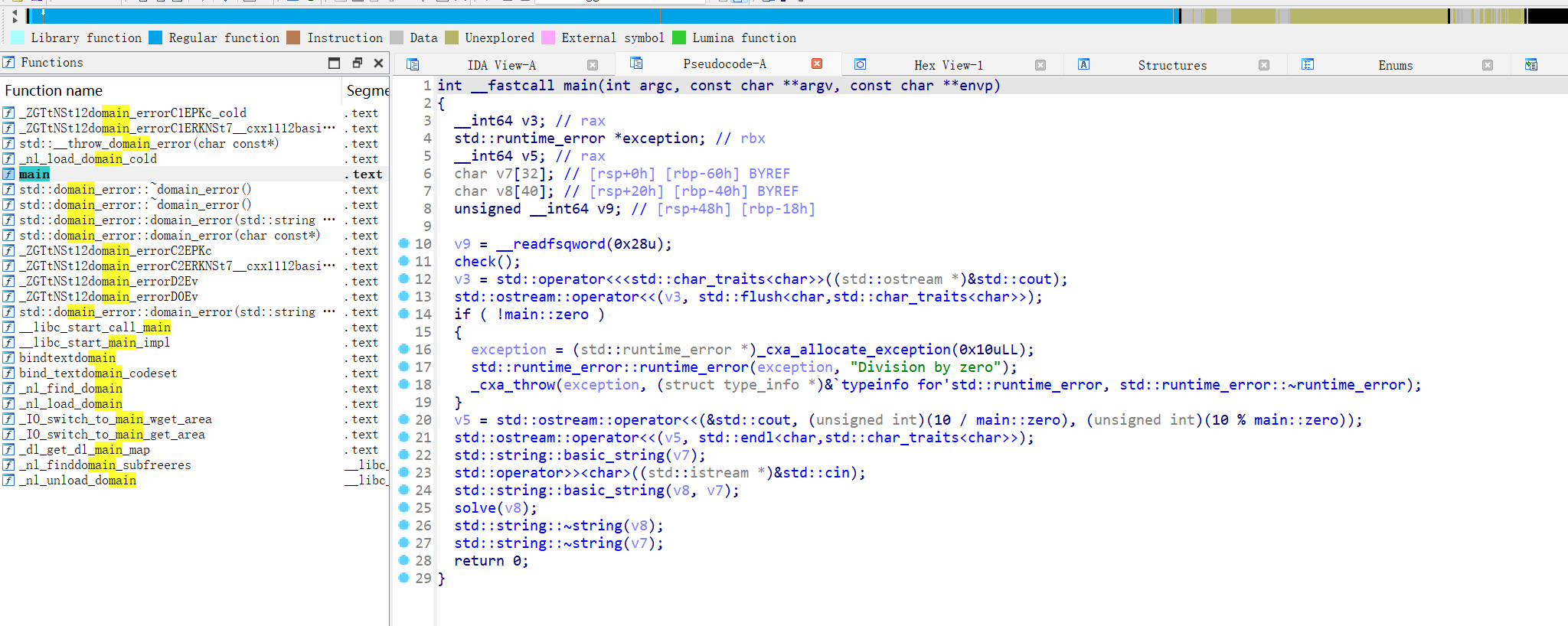Click the Segment column header

pyautogui.click(x=367, y=91)
